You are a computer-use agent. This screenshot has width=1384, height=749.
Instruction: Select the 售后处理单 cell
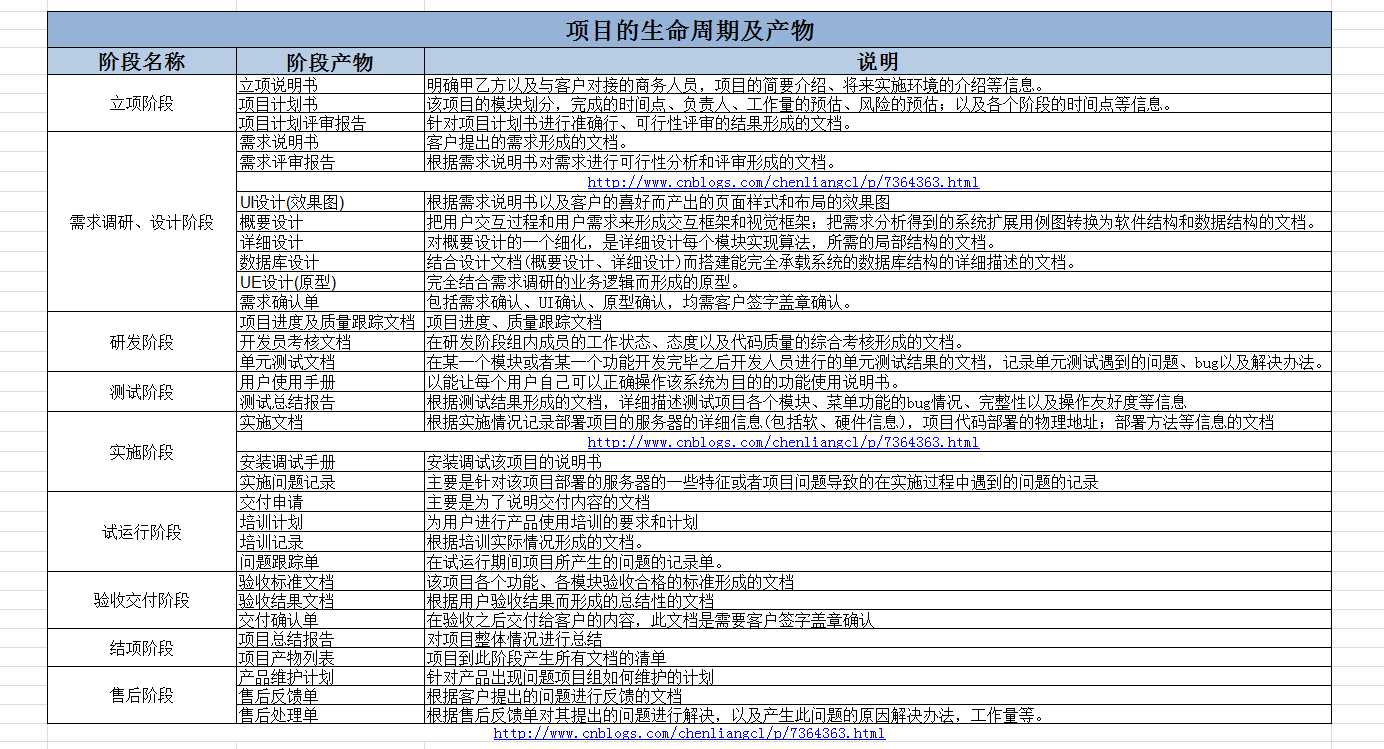coord(330,715)
